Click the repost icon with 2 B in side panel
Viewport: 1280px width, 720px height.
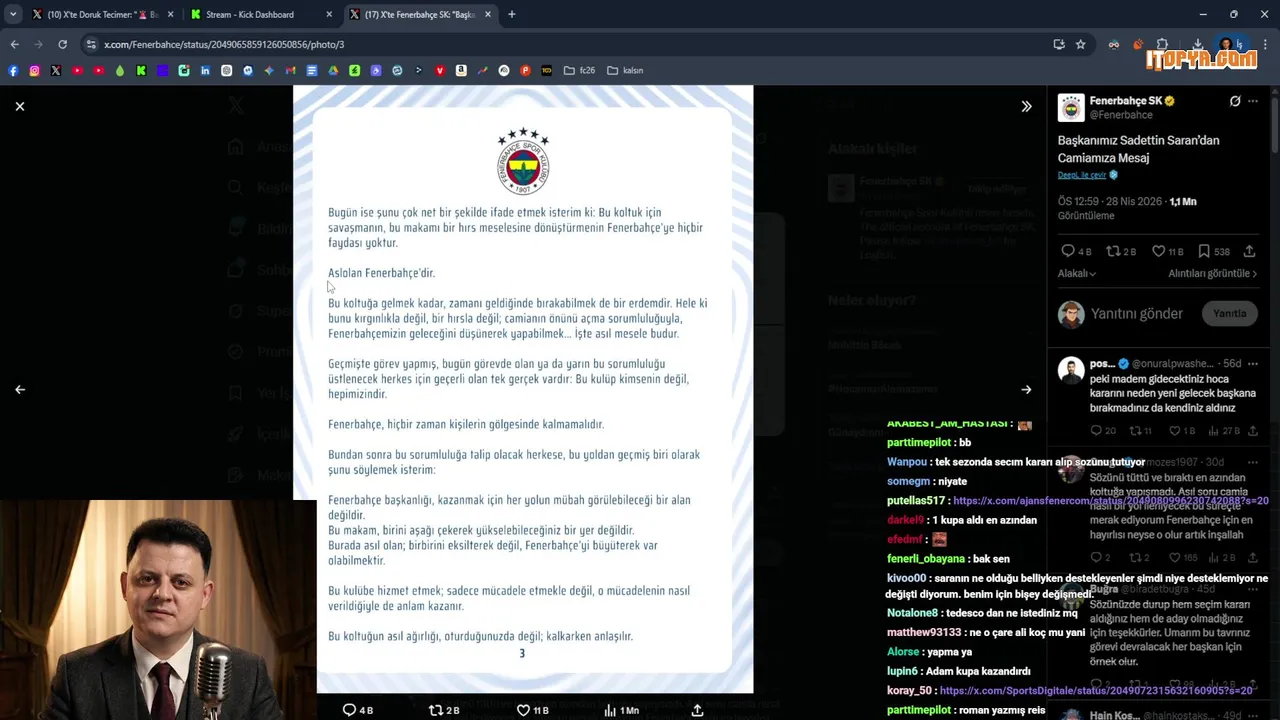(x=1113, y=251)
